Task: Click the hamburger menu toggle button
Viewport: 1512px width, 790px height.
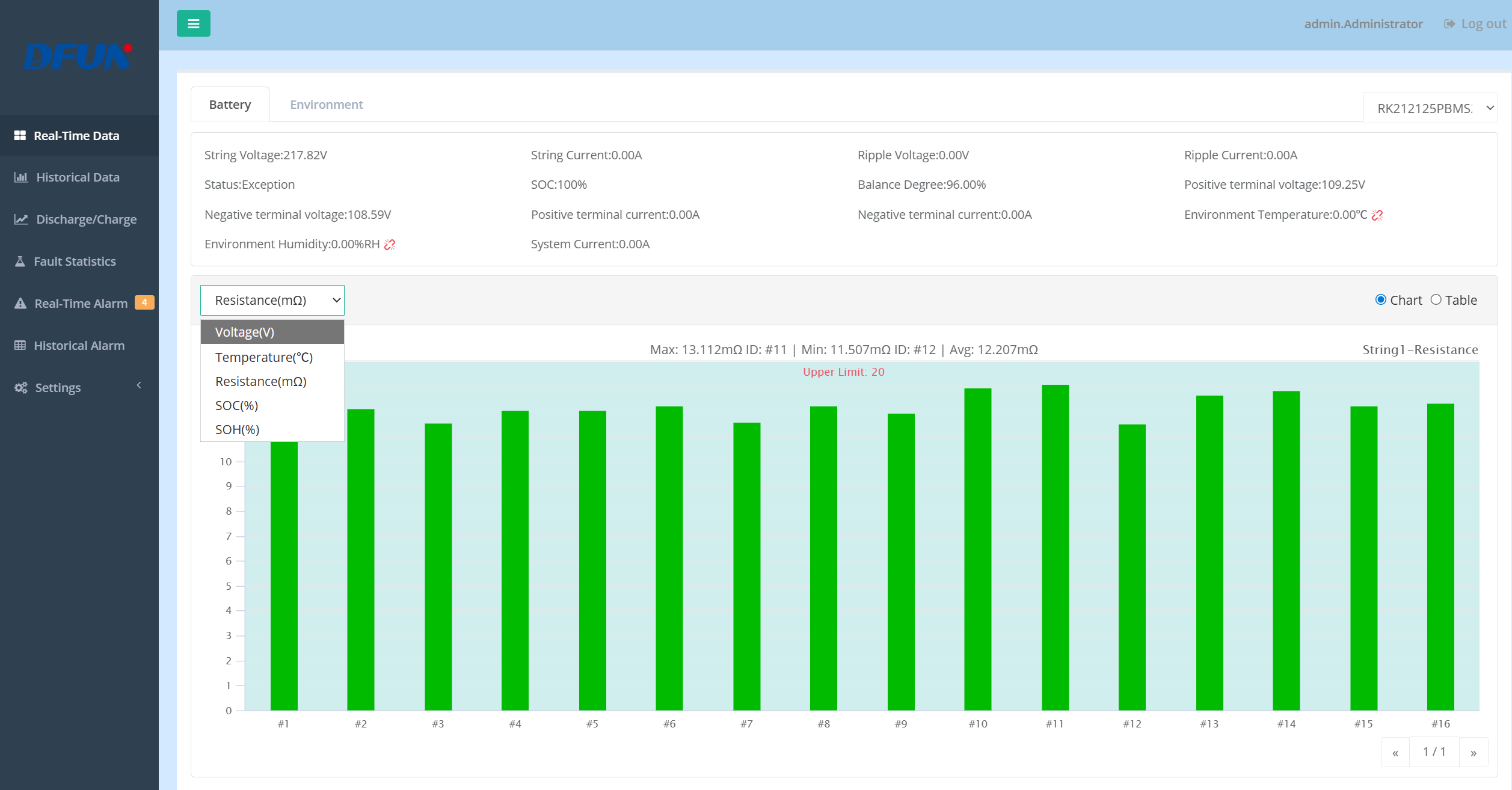Action: (193, 23)
